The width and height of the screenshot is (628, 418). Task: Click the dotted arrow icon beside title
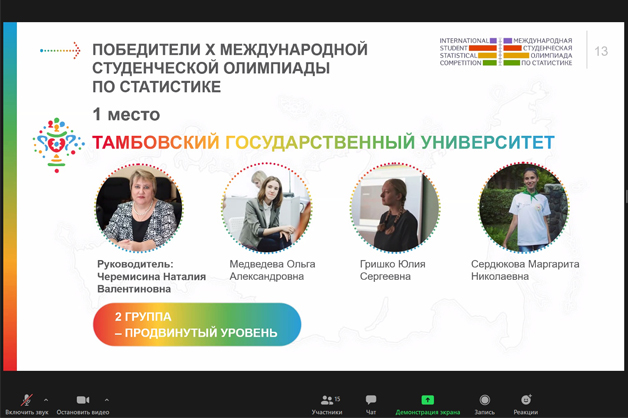[60, 50]
